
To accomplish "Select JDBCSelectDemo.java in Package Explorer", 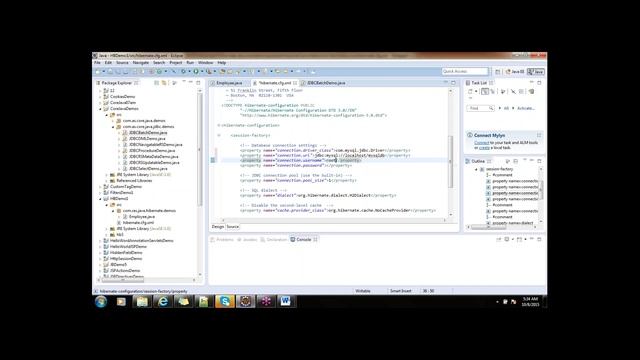I will pos(148,169).
